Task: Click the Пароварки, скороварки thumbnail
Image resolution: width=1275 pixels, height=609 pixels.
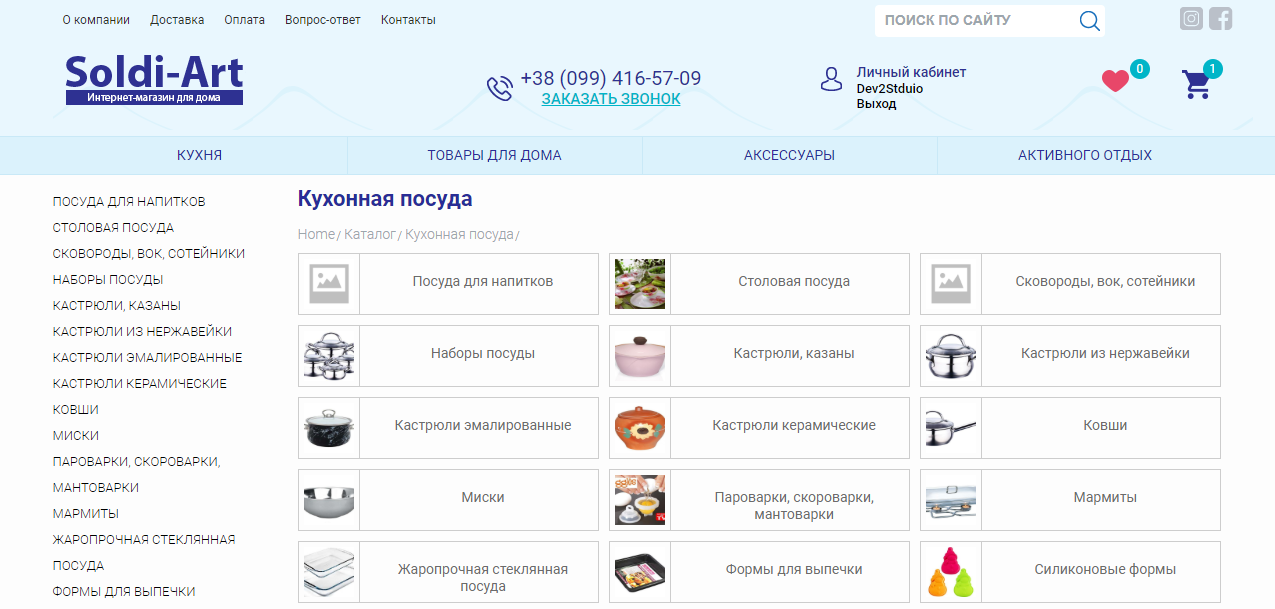Action: [639, 498]
